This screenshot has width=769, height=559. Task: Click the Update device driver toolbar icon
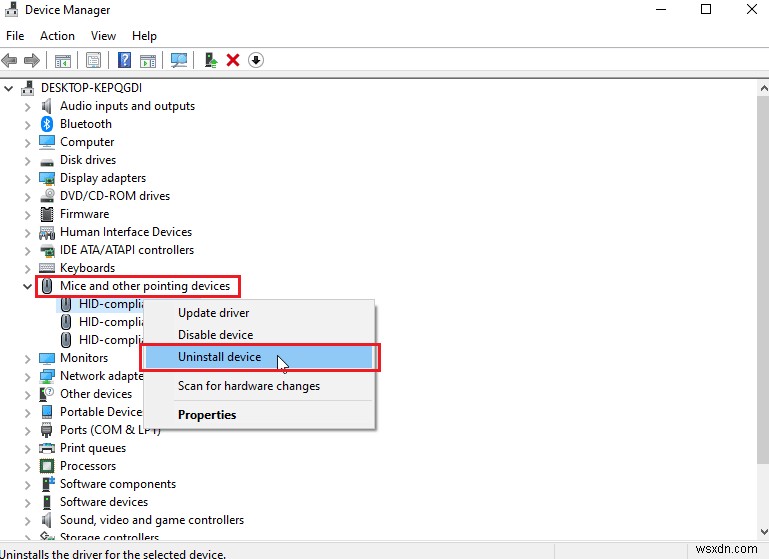(211, 60)
